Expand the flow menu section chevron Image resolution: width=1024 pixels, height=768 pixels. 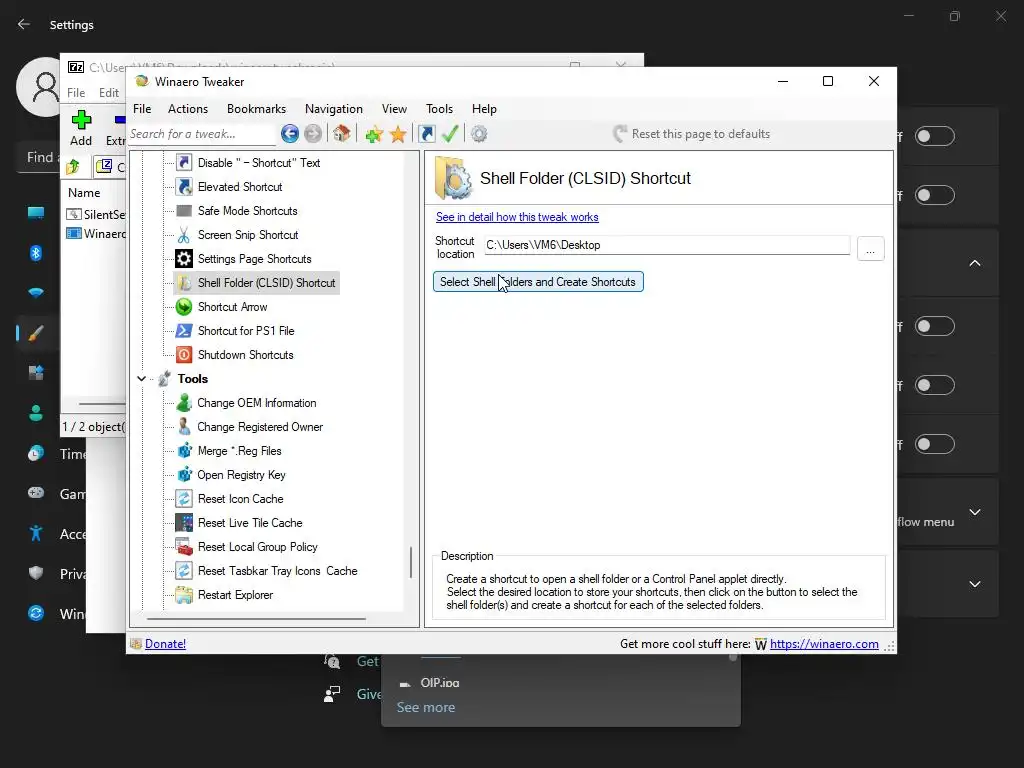975,512
